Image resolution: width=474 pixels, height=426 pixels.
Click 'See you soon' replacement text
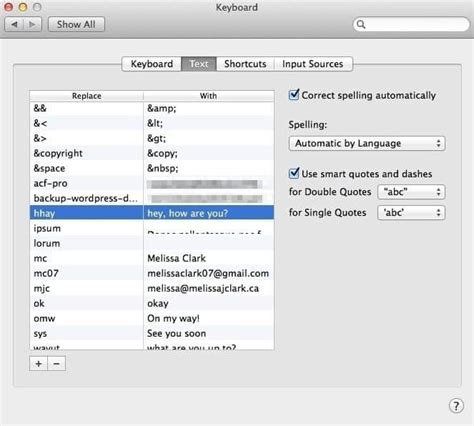[177, 334]
